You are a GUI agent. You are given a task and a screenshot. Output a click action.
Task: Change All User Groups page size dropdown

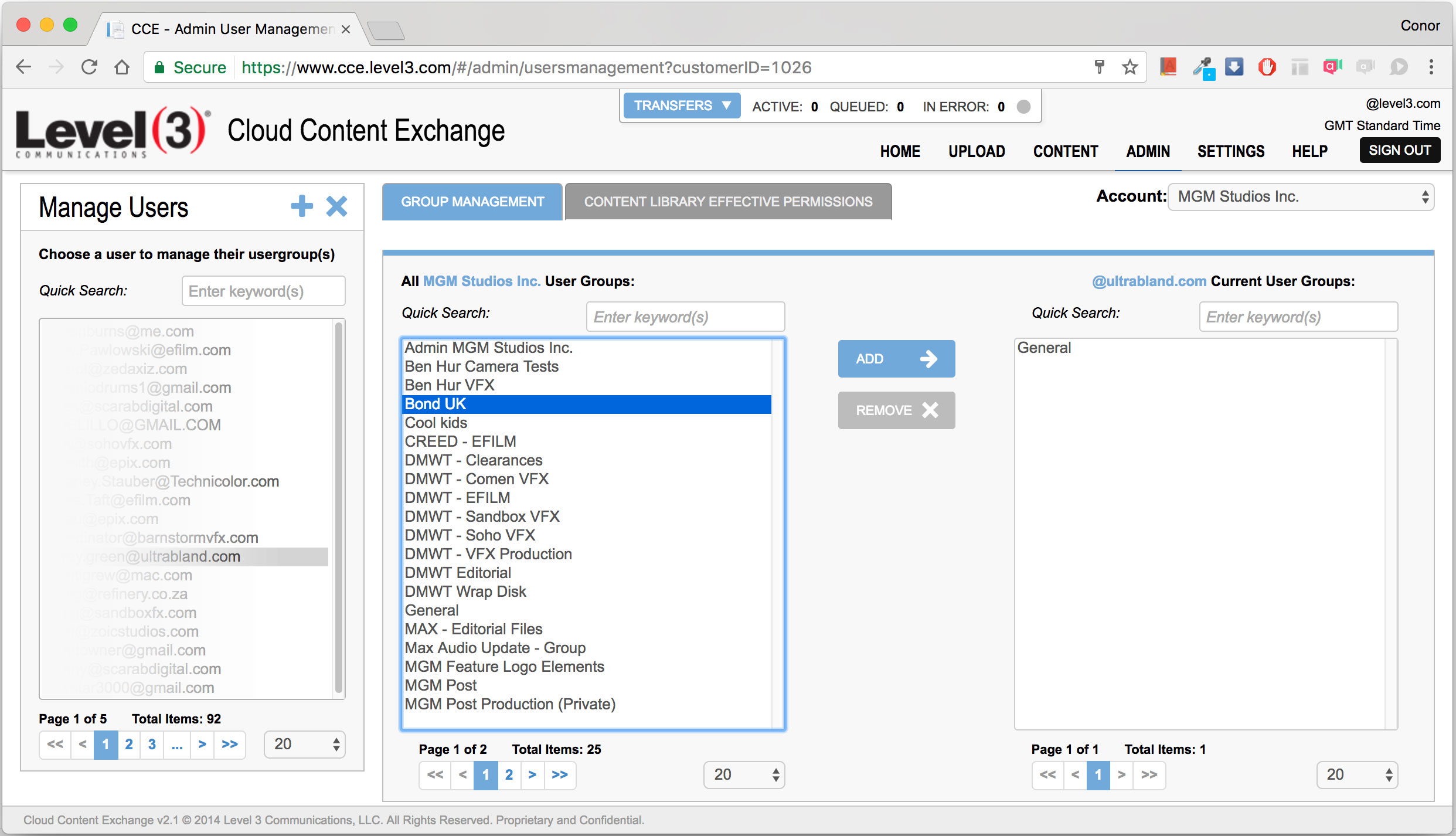coord(744,774)
